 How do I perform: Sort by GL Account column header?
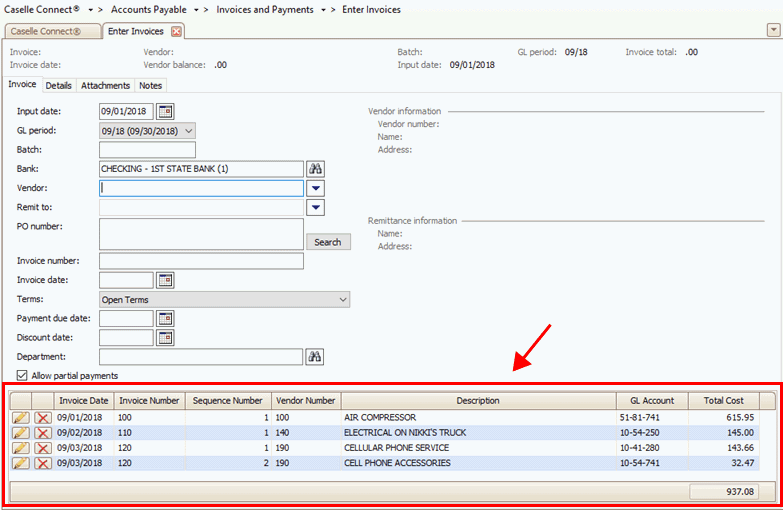coord(652,401)
